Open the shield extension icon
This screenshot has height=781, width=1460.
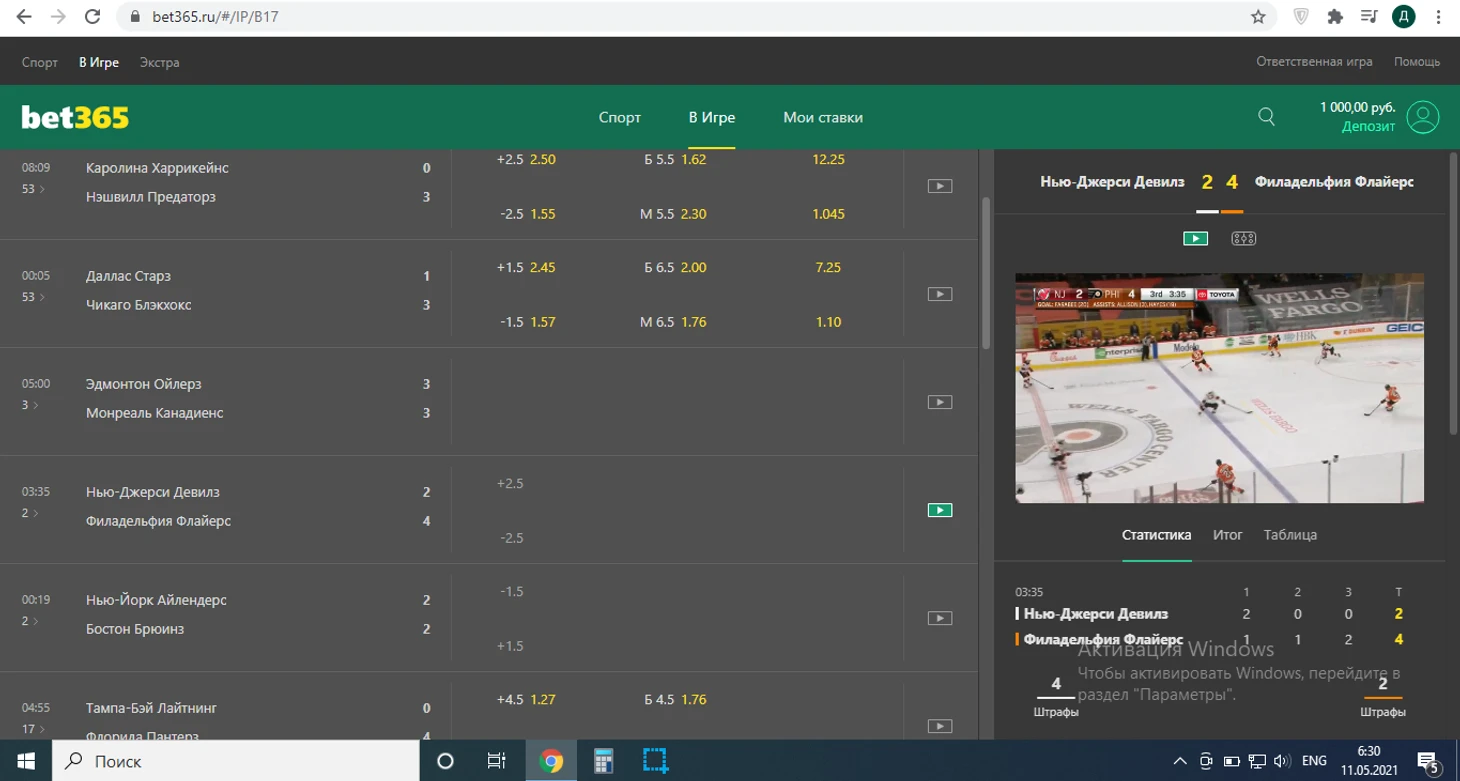tap(1301, 17)
